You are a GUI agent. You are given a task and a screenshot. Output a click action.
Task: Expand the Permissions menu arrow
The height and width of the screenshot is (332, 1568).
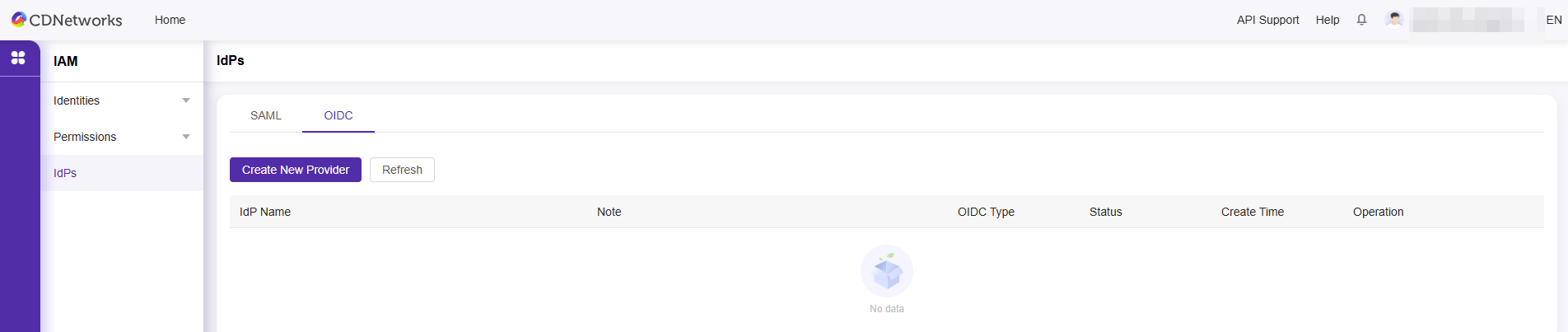click(186, 137)
